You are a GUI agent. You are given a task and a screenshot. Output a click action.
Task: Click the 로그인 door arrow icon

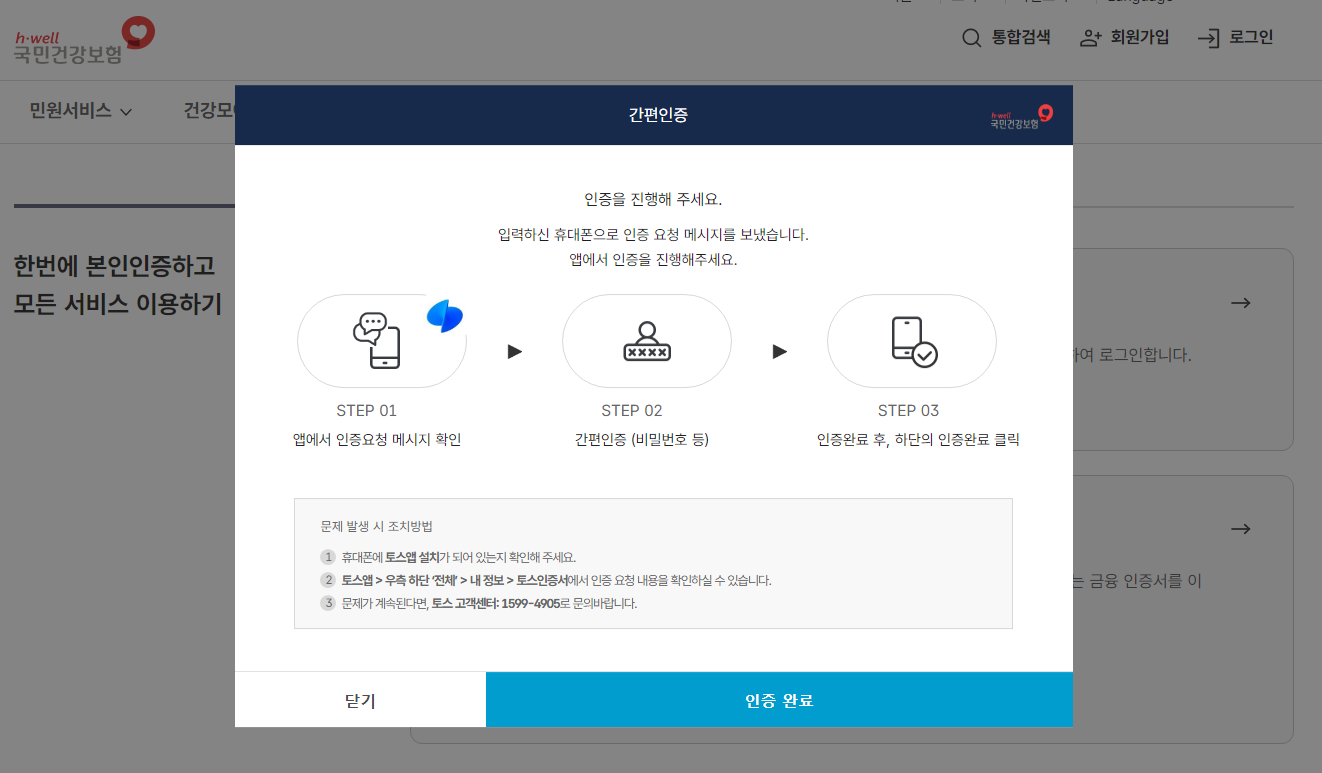tap(1209, 38)
